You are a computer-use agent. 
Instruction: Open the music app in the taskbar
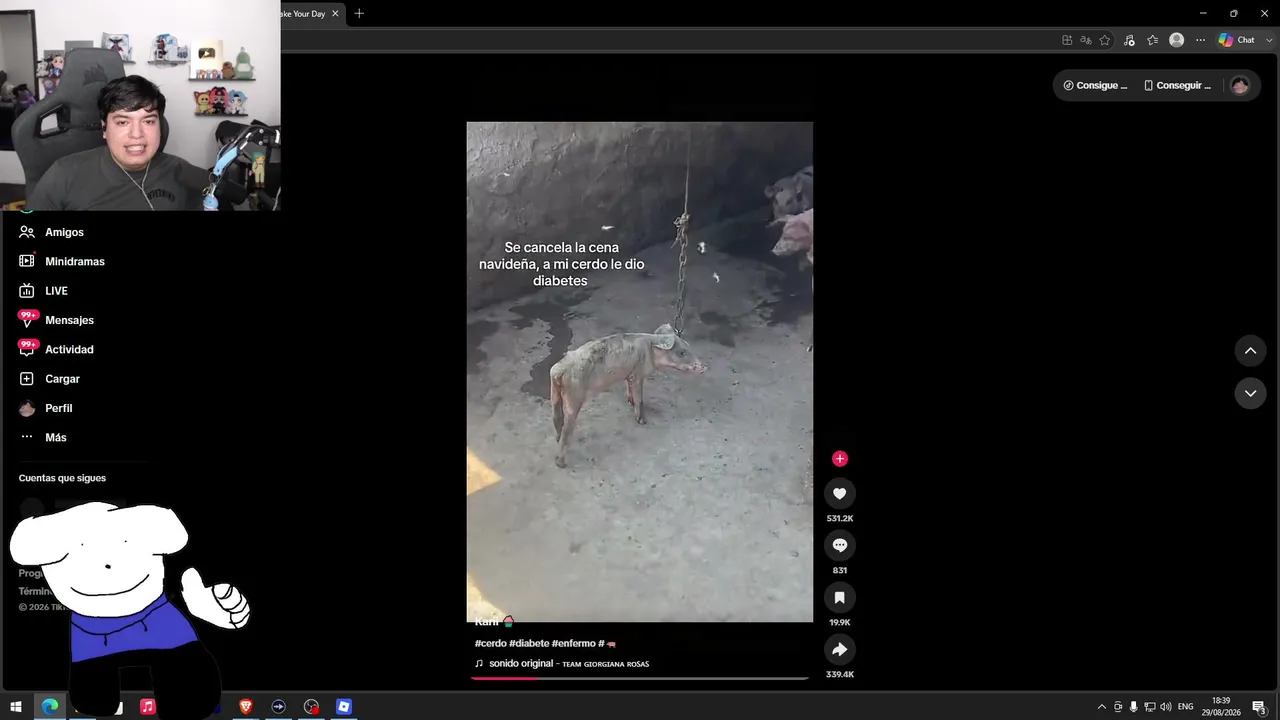[148, 707]
